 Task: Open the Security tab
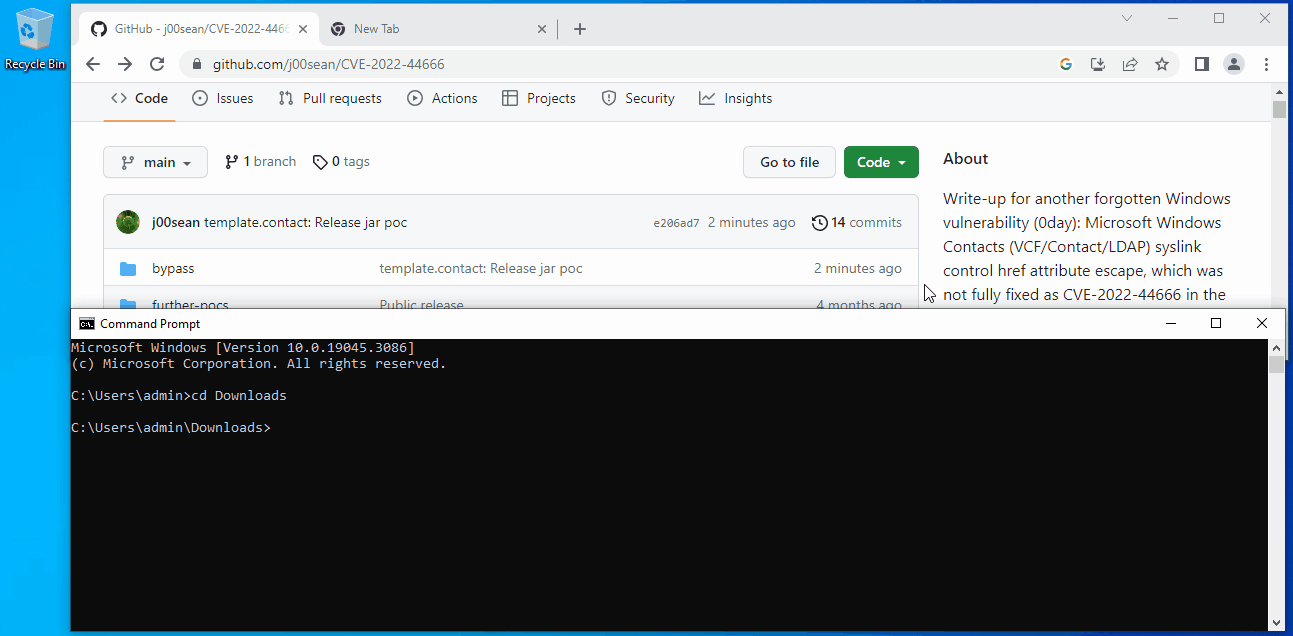tap(638, 98)
